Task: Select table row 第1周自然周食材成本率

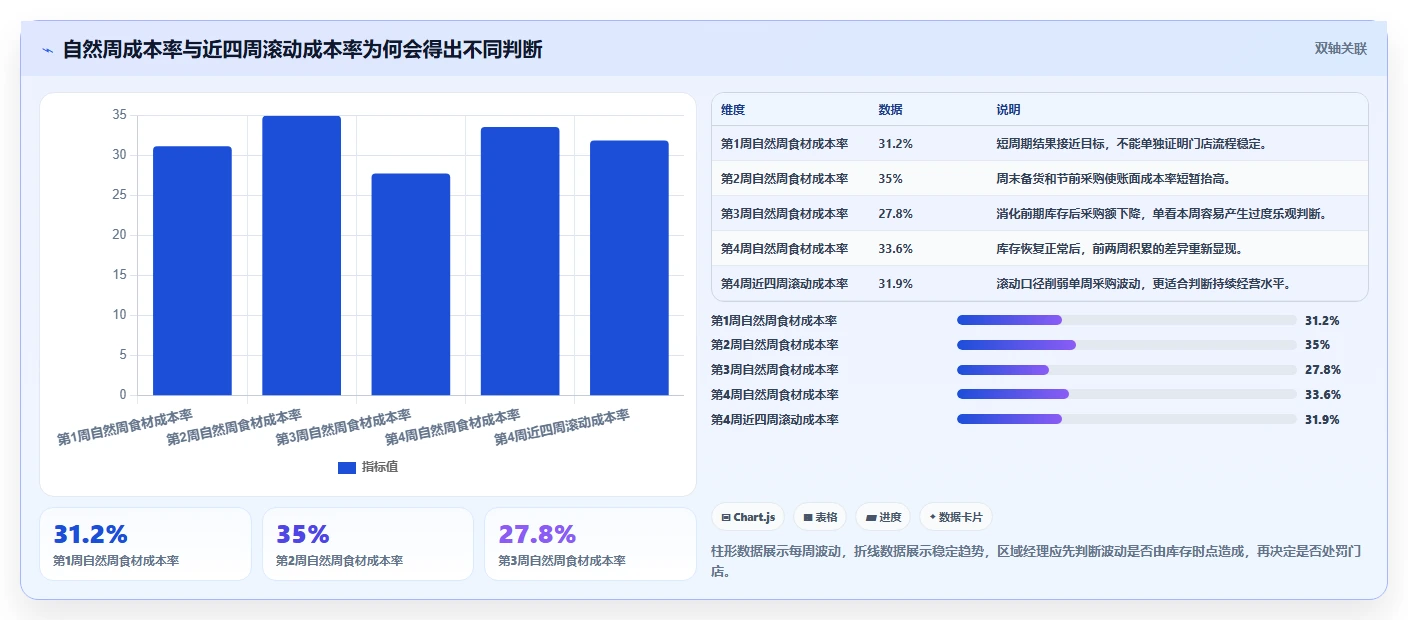Action: pos(1039,144)
